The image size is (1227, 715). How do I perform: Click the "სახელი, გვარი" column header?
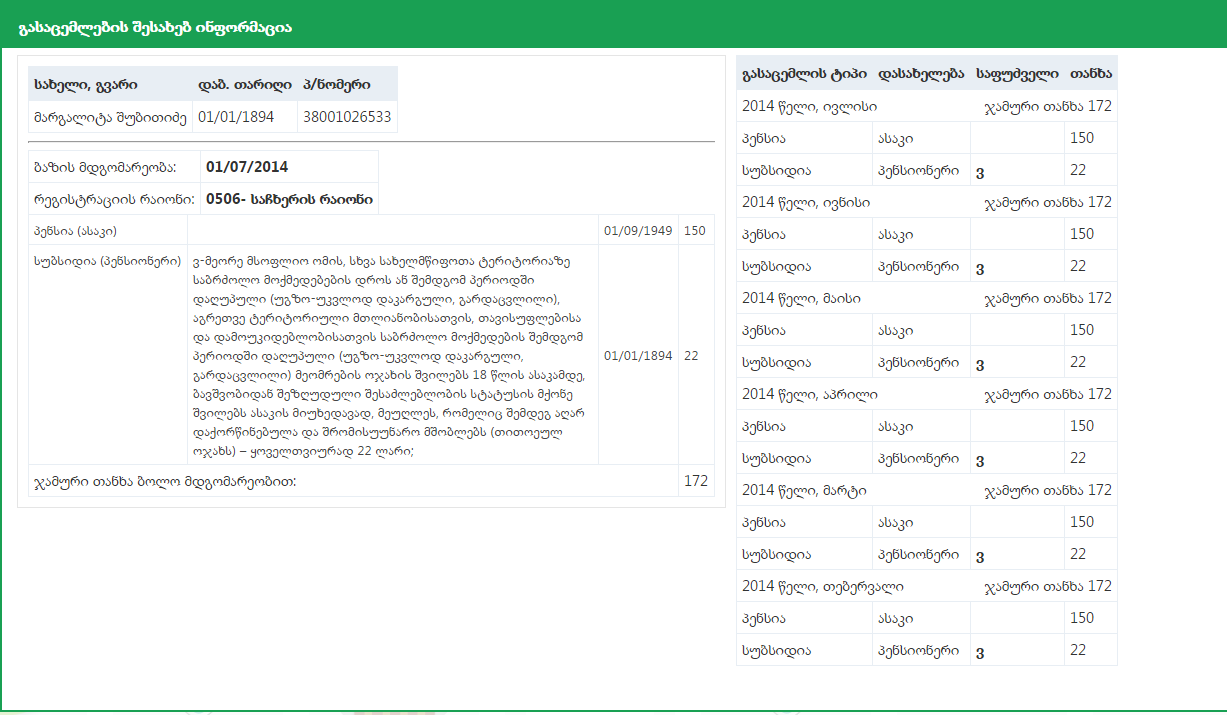click(86, 84)
